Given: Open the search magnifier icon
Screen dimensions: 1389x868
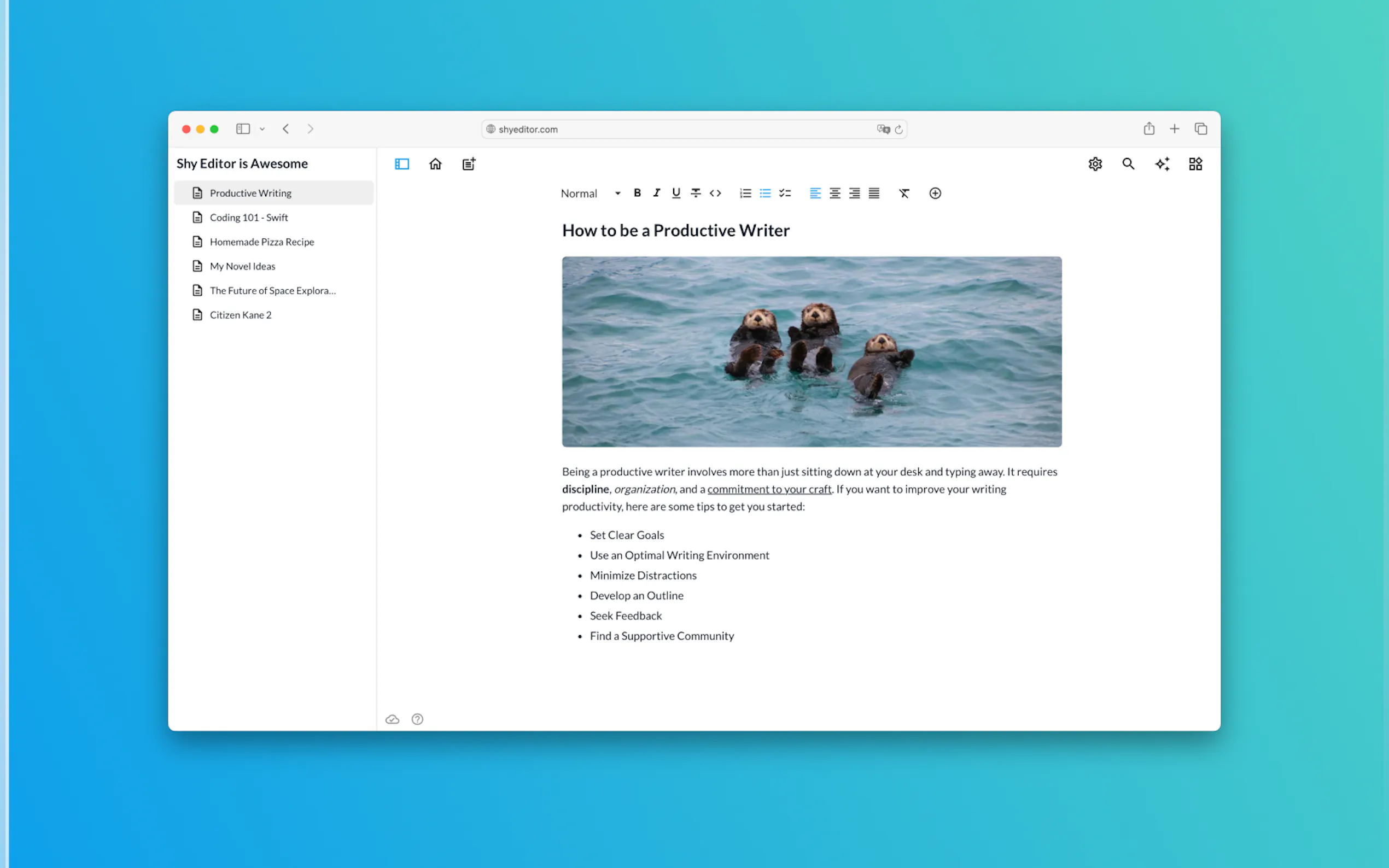Looking at the screenshot, I should coord(1128,164).
